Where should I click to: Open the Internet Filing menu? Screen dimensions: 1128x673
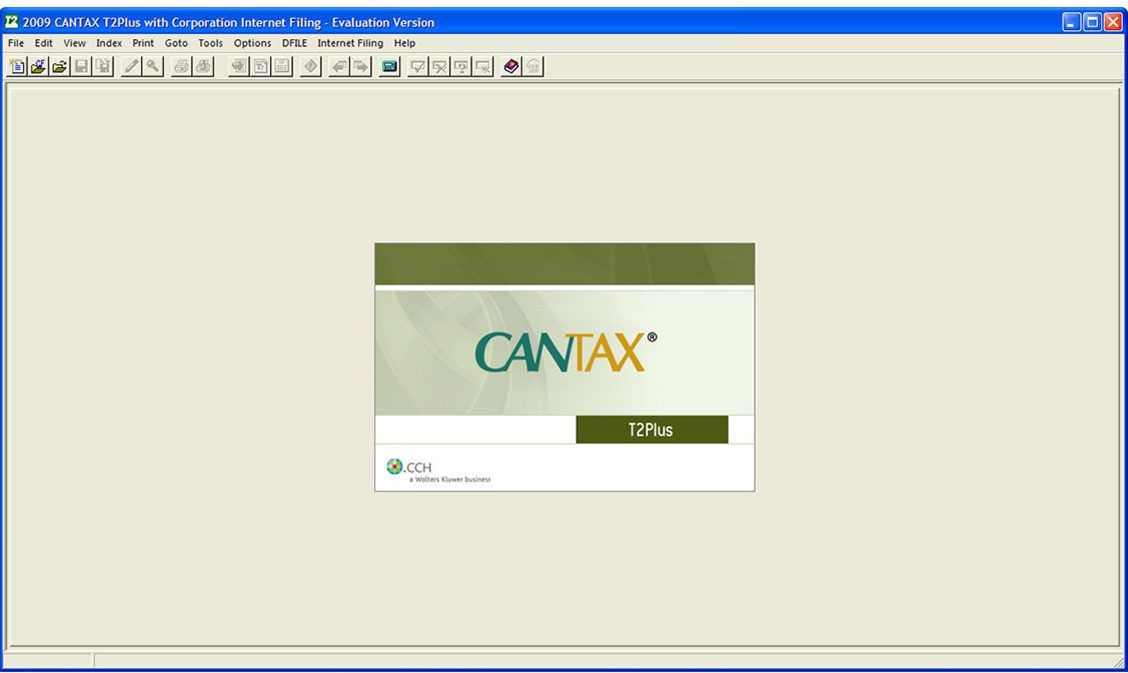(x=350, y=43)
